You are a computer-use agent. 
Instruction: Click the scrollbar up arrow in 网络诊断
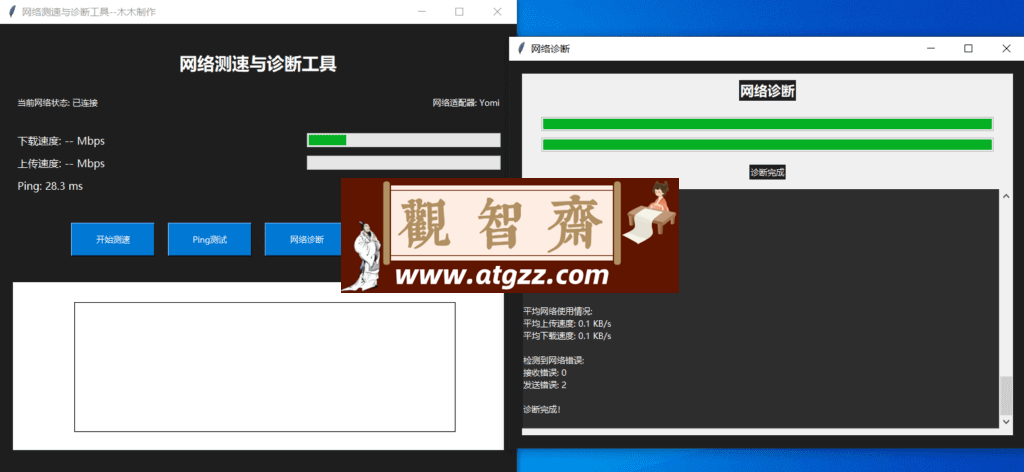click(1006, 195)
